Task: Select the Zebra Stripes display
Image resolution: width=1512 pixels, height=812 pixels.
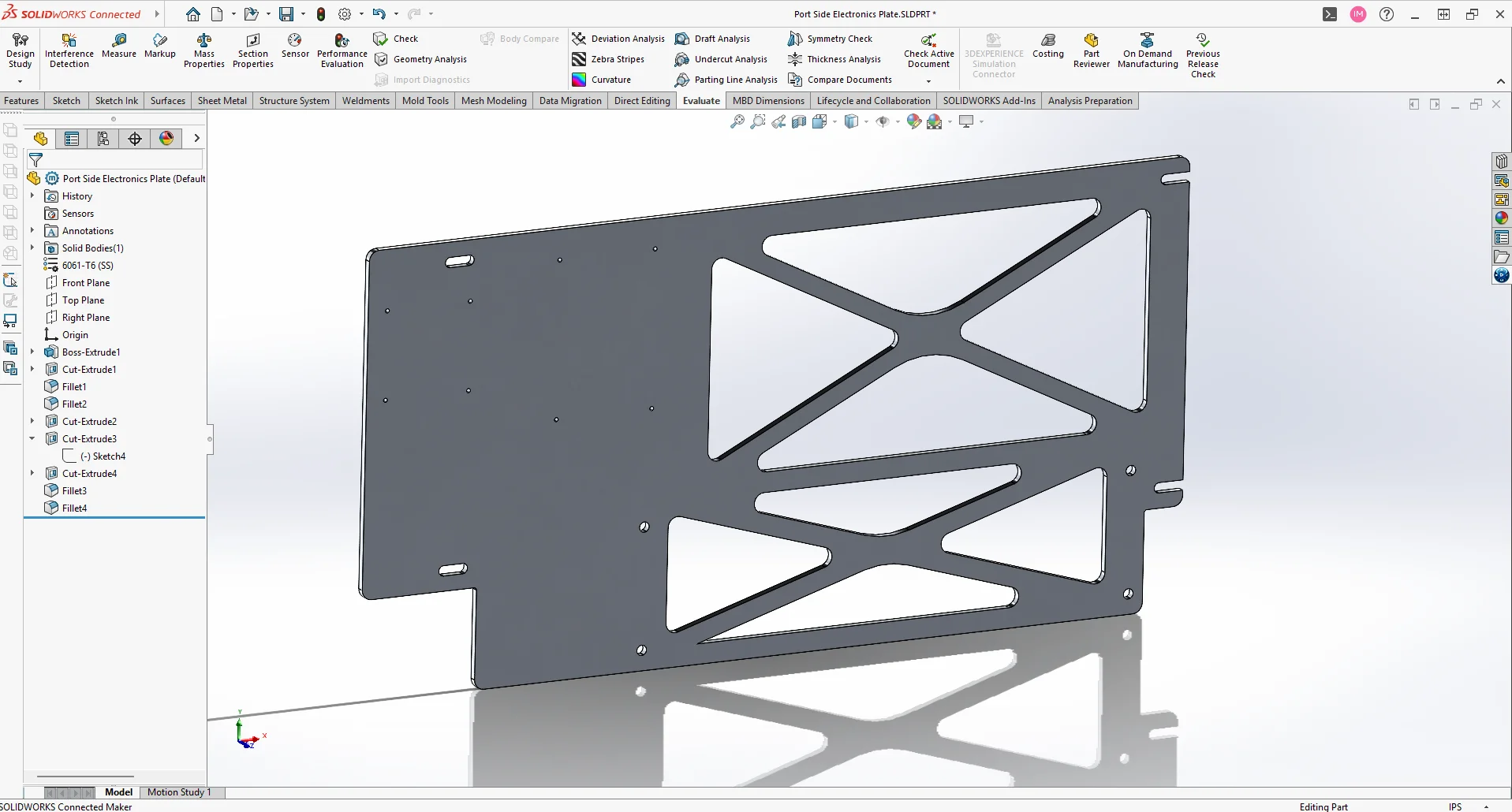Action: (x=608, y=59)
